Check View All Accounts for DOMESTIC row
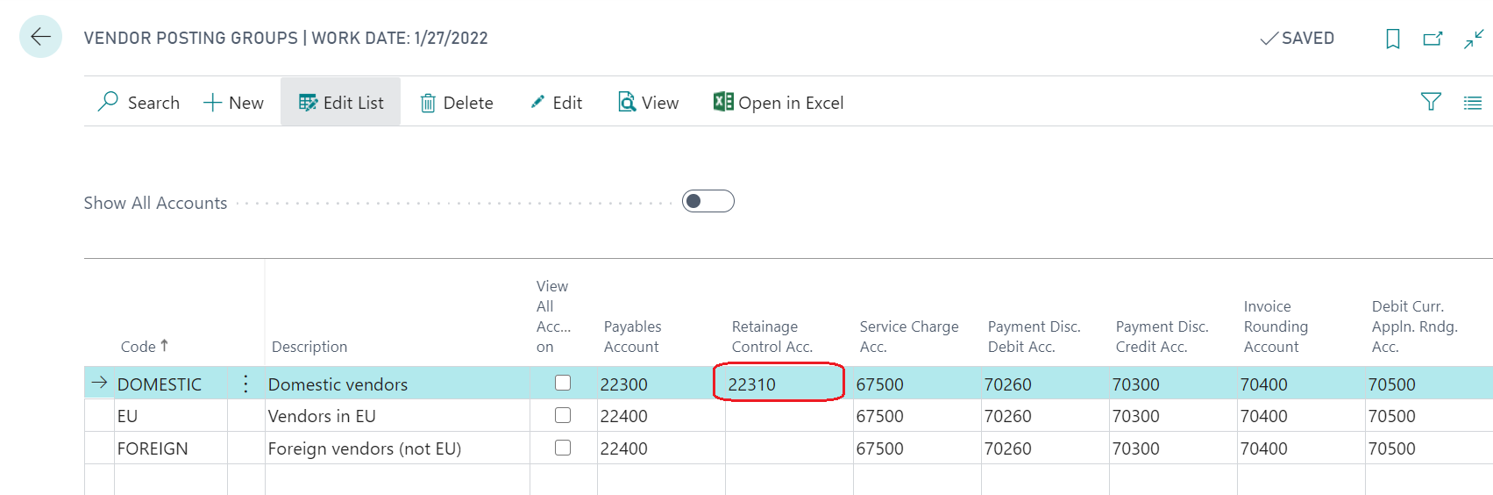This screenshot has height=495, width=1493. point(563,383)
